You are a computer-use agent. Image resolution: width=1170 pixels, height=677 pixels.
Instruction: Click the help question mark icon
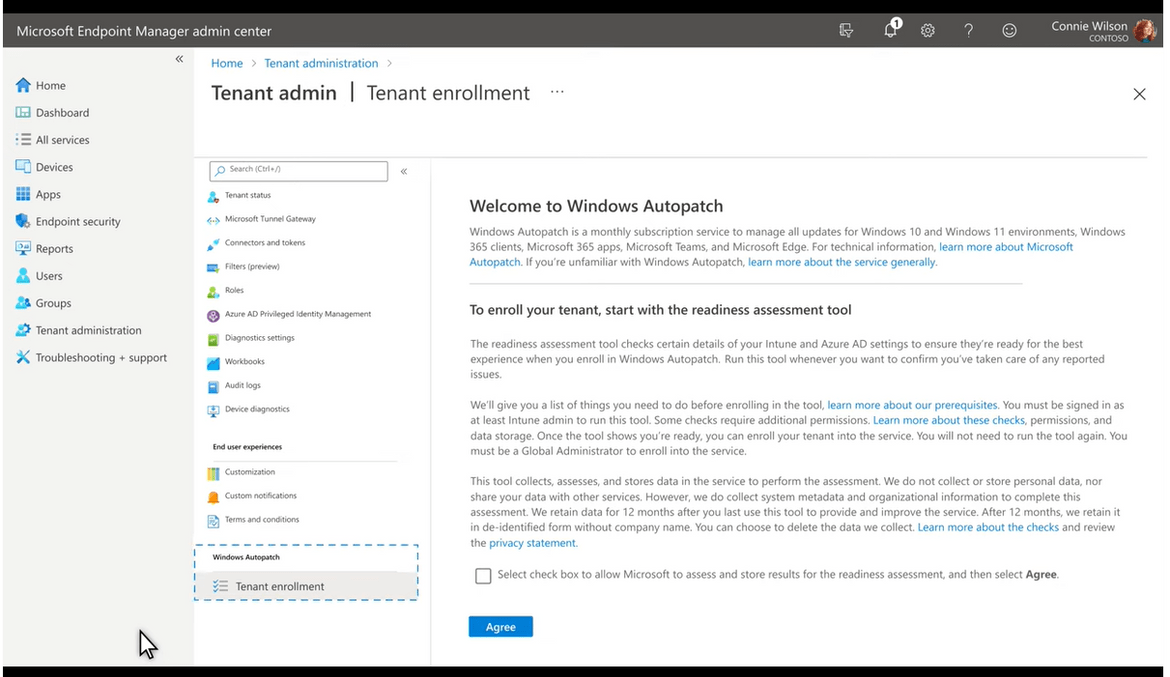click(x=969, y=31)
